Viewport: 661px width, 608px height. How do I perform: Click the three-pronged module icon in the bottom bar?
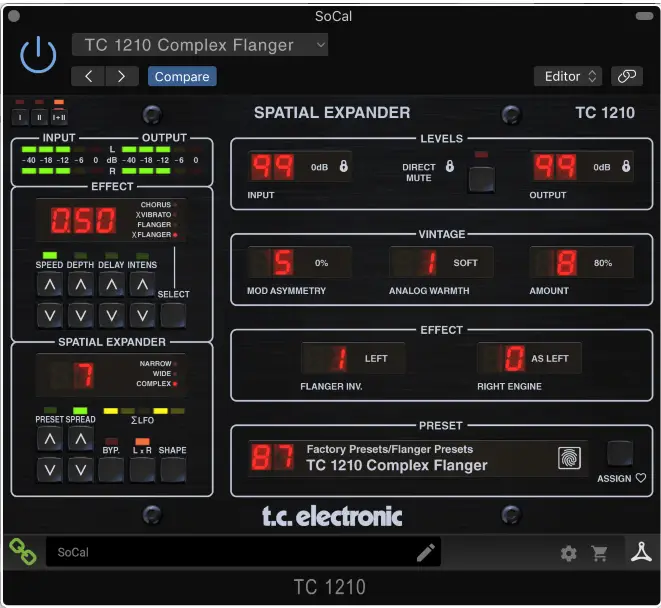pos(641,552)
